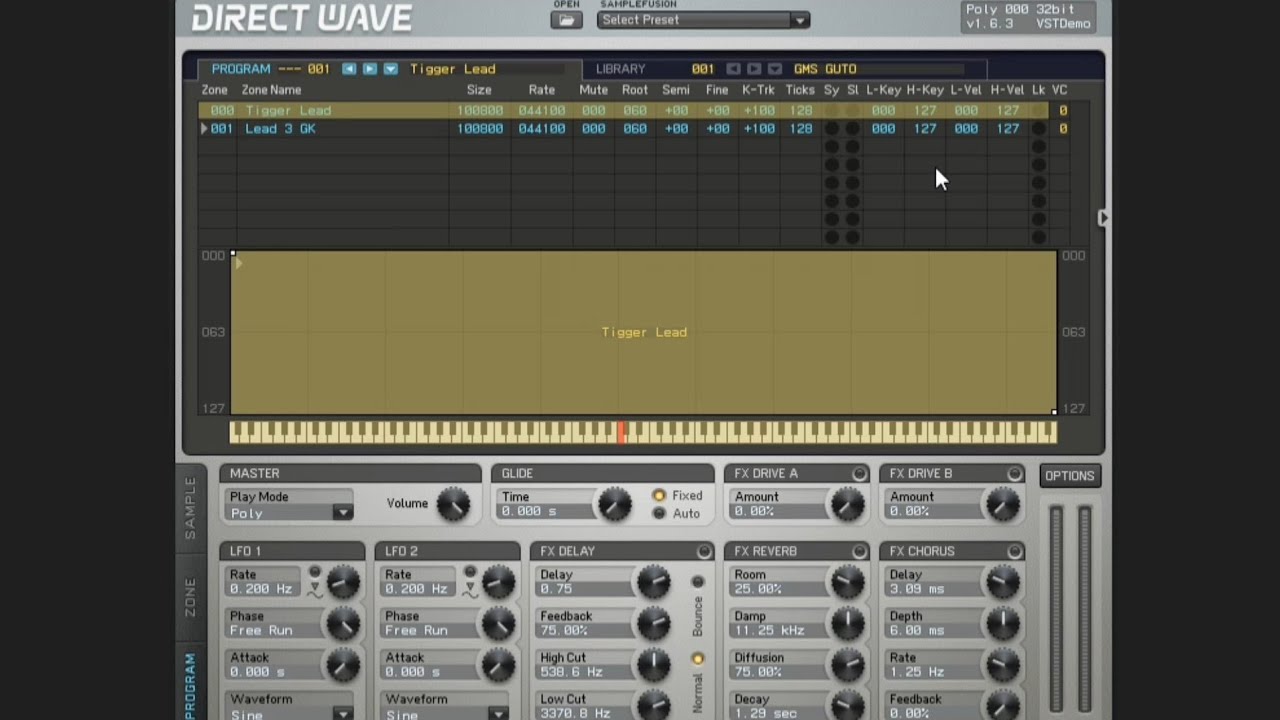Click the FX Drive B Amount knob
The height and width of the screenshot is (720, 1280).
1002,504
